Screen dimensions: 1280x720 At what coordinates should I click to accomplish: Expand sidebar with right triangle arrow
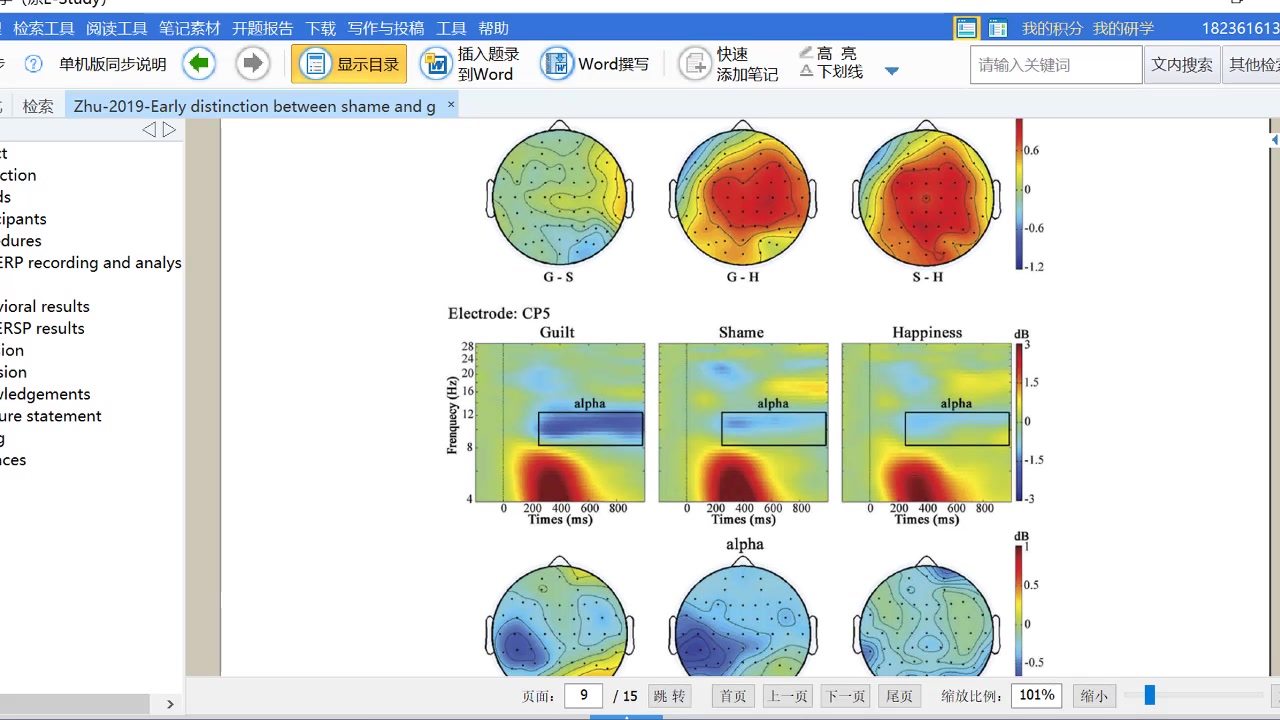tap(169, 129)
